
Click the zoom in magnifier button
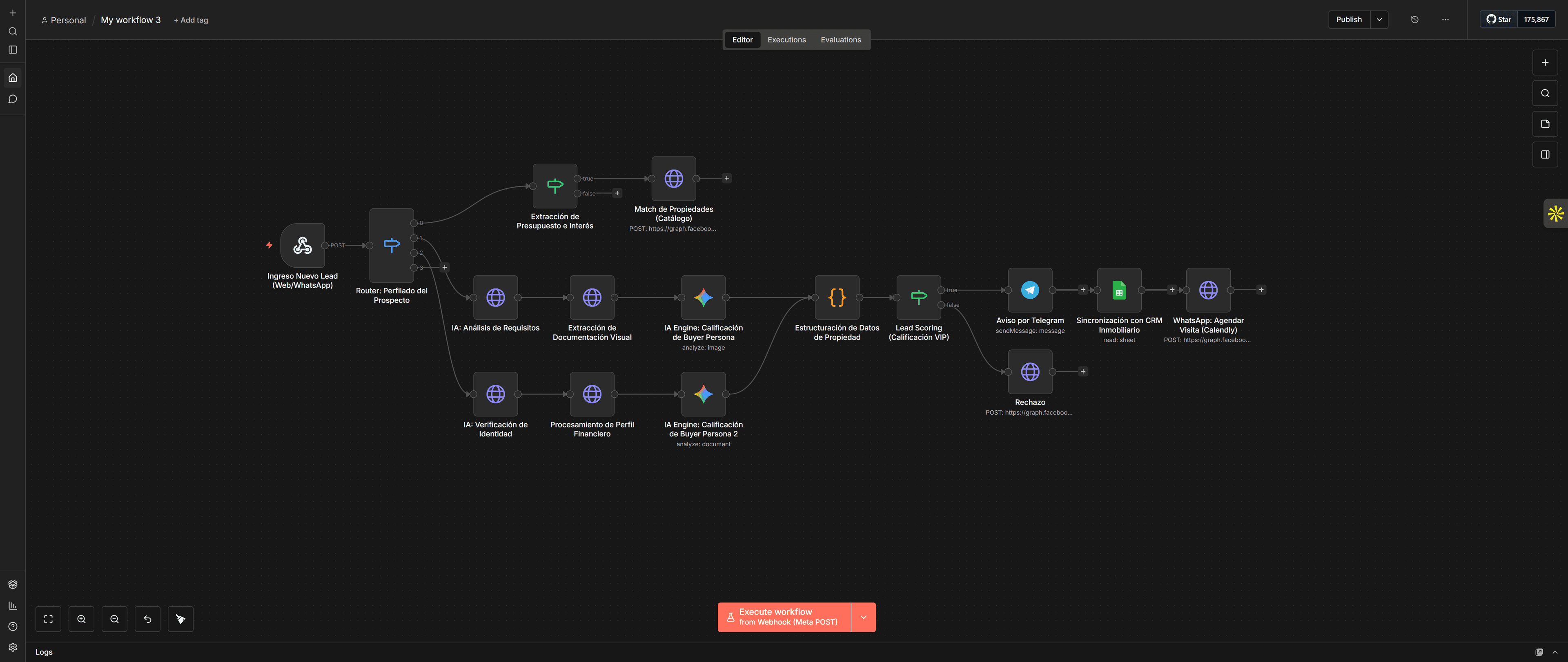pos(82,619)
